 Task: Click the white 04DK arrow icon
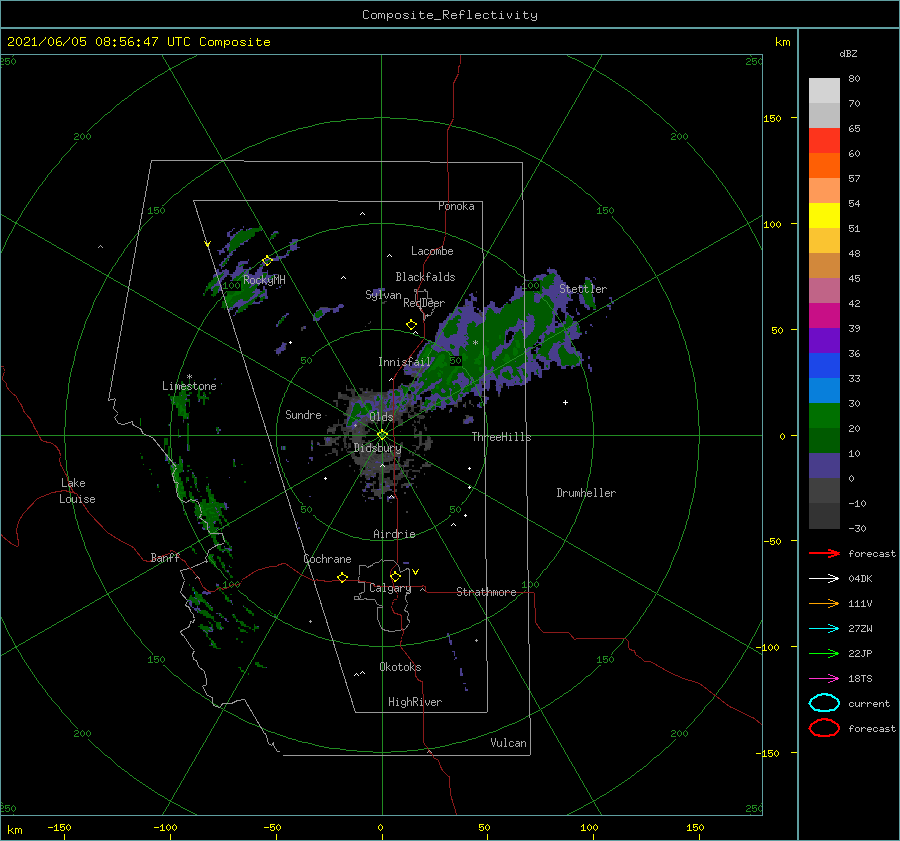[824, 578]
